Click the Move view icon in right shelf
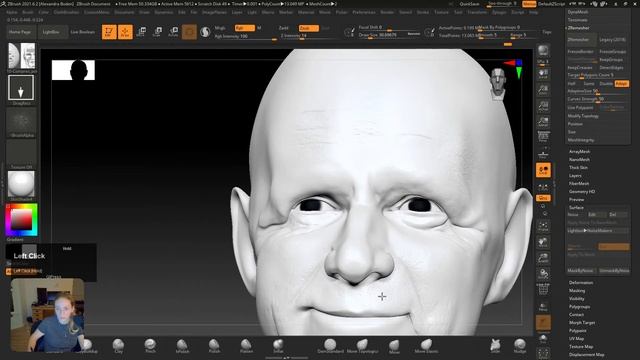 [x=543, y=242]
